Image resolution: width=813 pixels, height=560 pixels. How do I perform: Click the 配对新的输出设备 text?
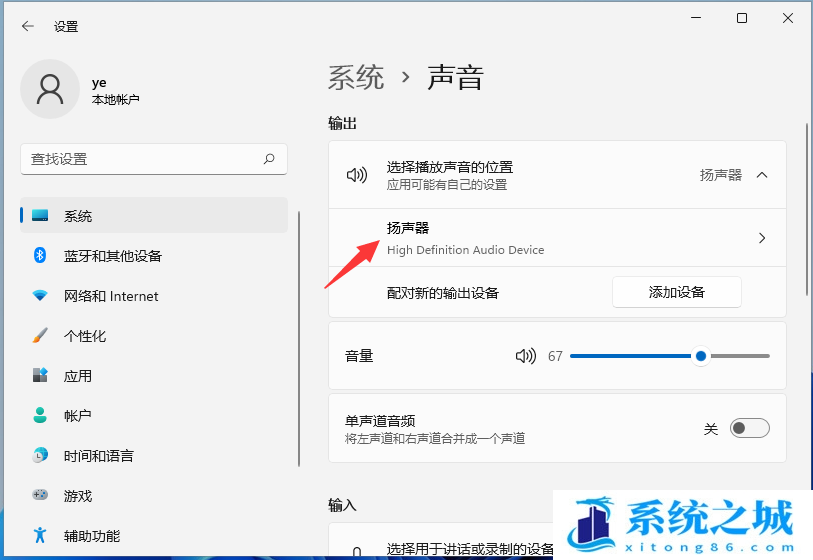443,292
